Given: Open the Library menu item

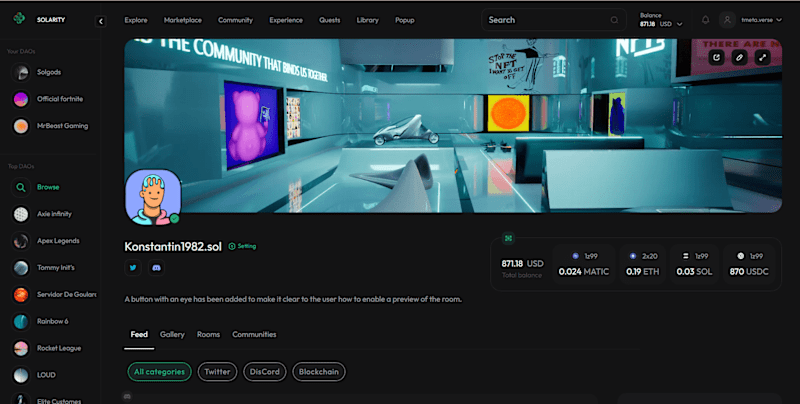Looking at the screenshot, I should click(x=367, y=20).
